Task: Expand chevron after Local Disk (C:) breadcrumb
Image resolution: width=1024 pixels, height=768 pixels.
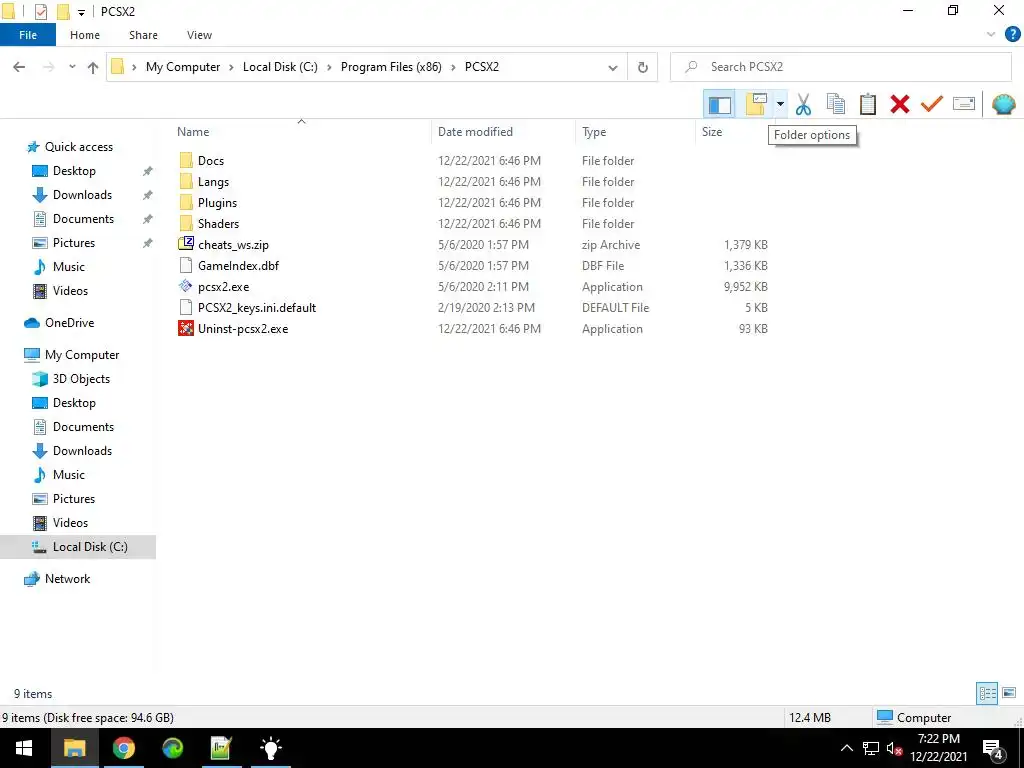Action: click(329, 67)
